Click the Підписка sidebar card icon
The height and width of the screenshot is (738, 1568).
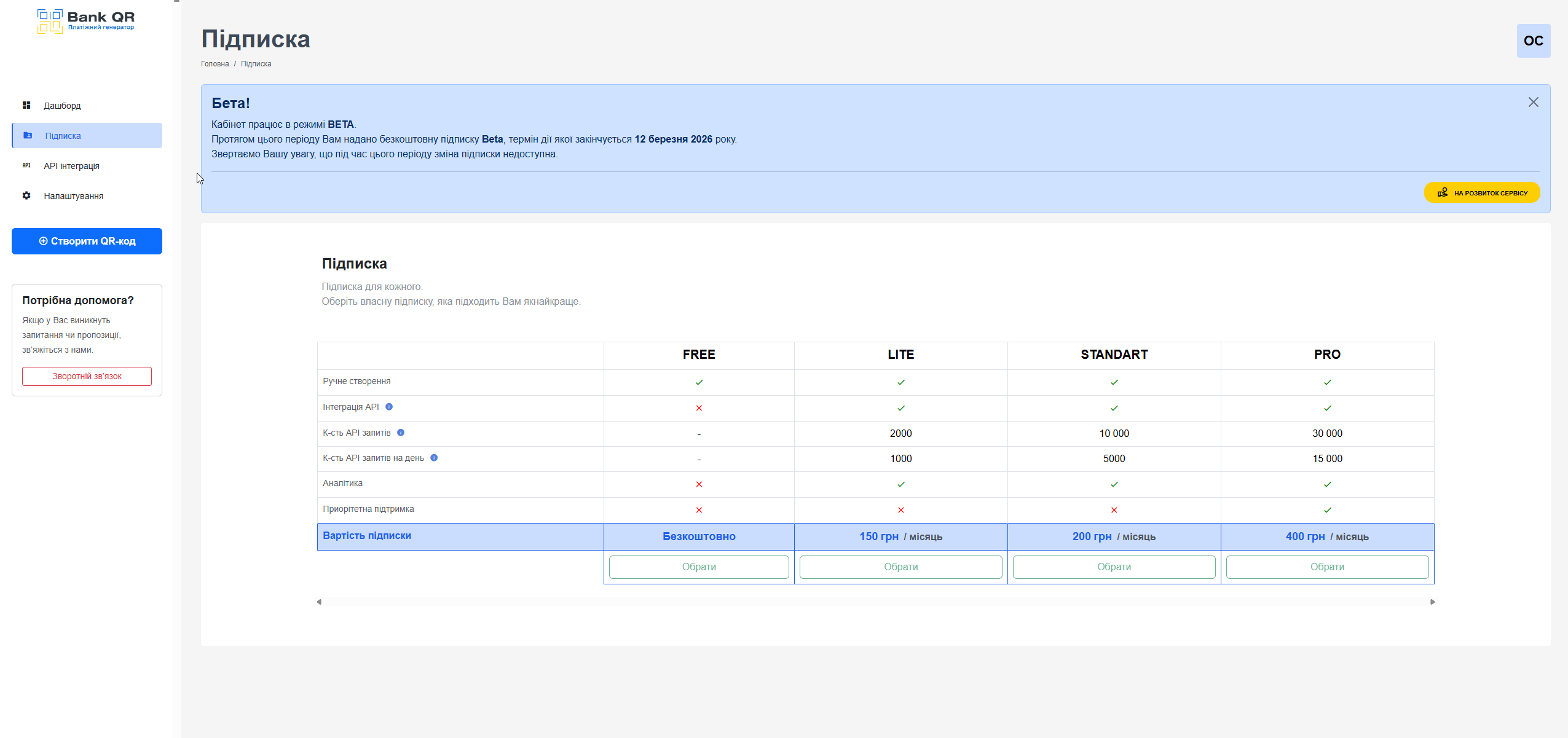coord(28,135)
